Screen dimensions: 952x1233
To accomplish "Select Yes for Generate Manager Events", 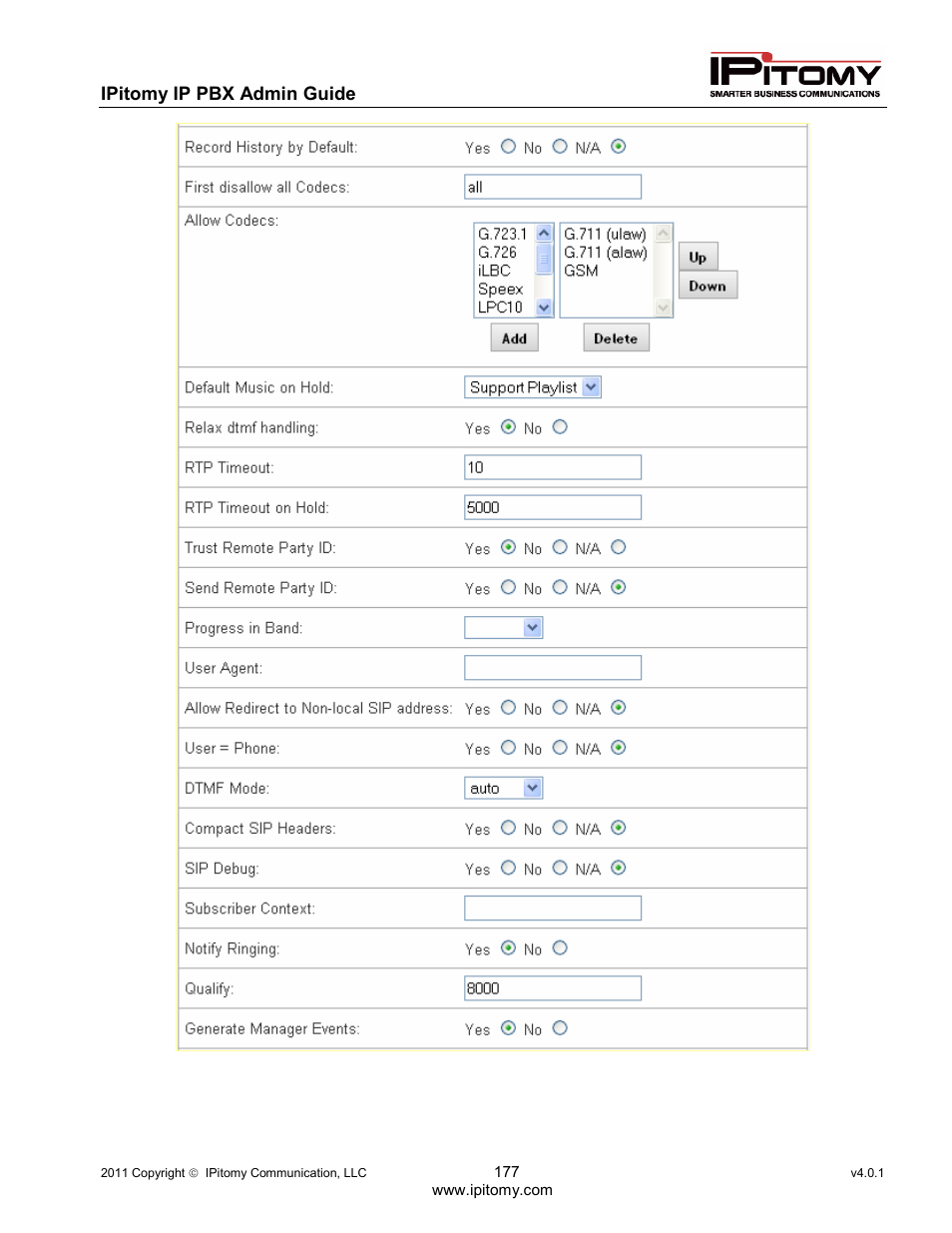I will pyautogui.click(x=509, y=1028).
